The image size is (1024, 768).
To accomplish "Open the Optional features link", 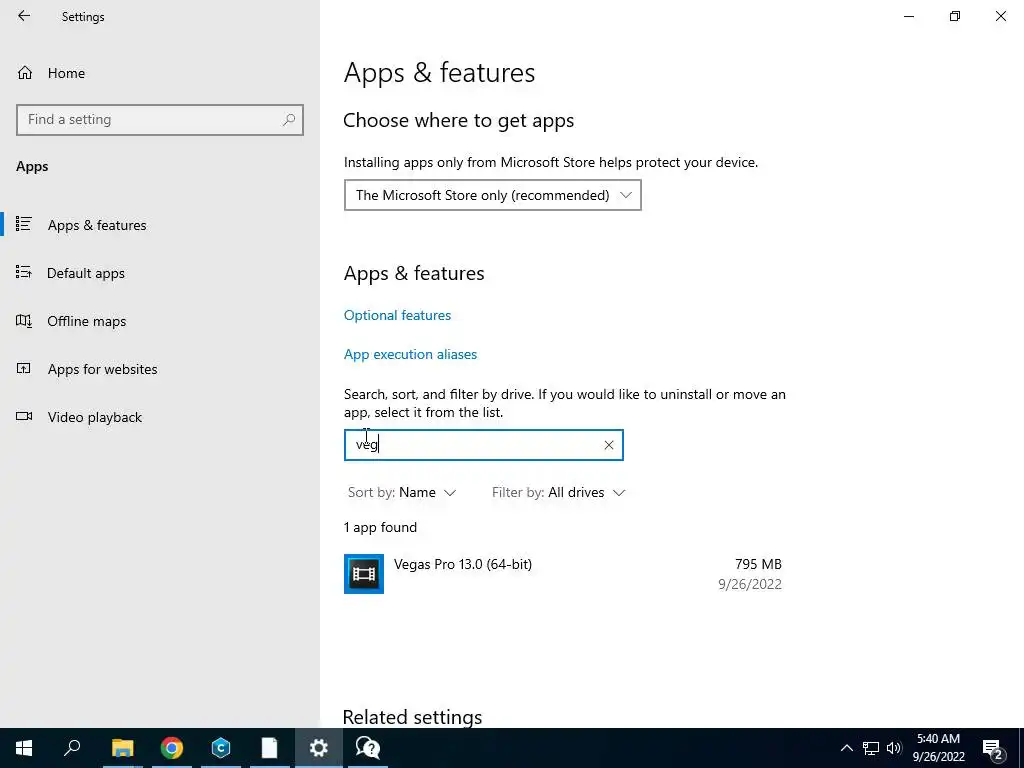I will coord(397,315).
